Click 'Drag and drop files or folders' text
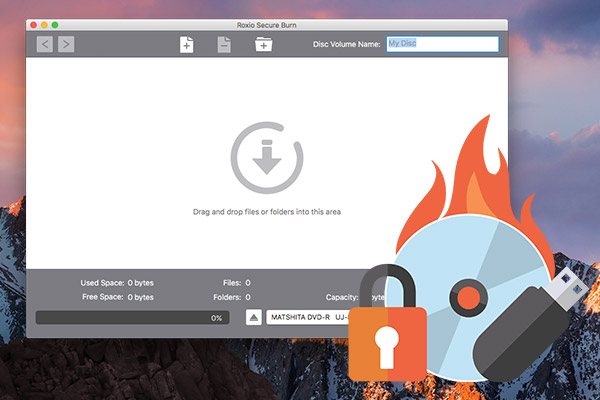 click(267, 212)
